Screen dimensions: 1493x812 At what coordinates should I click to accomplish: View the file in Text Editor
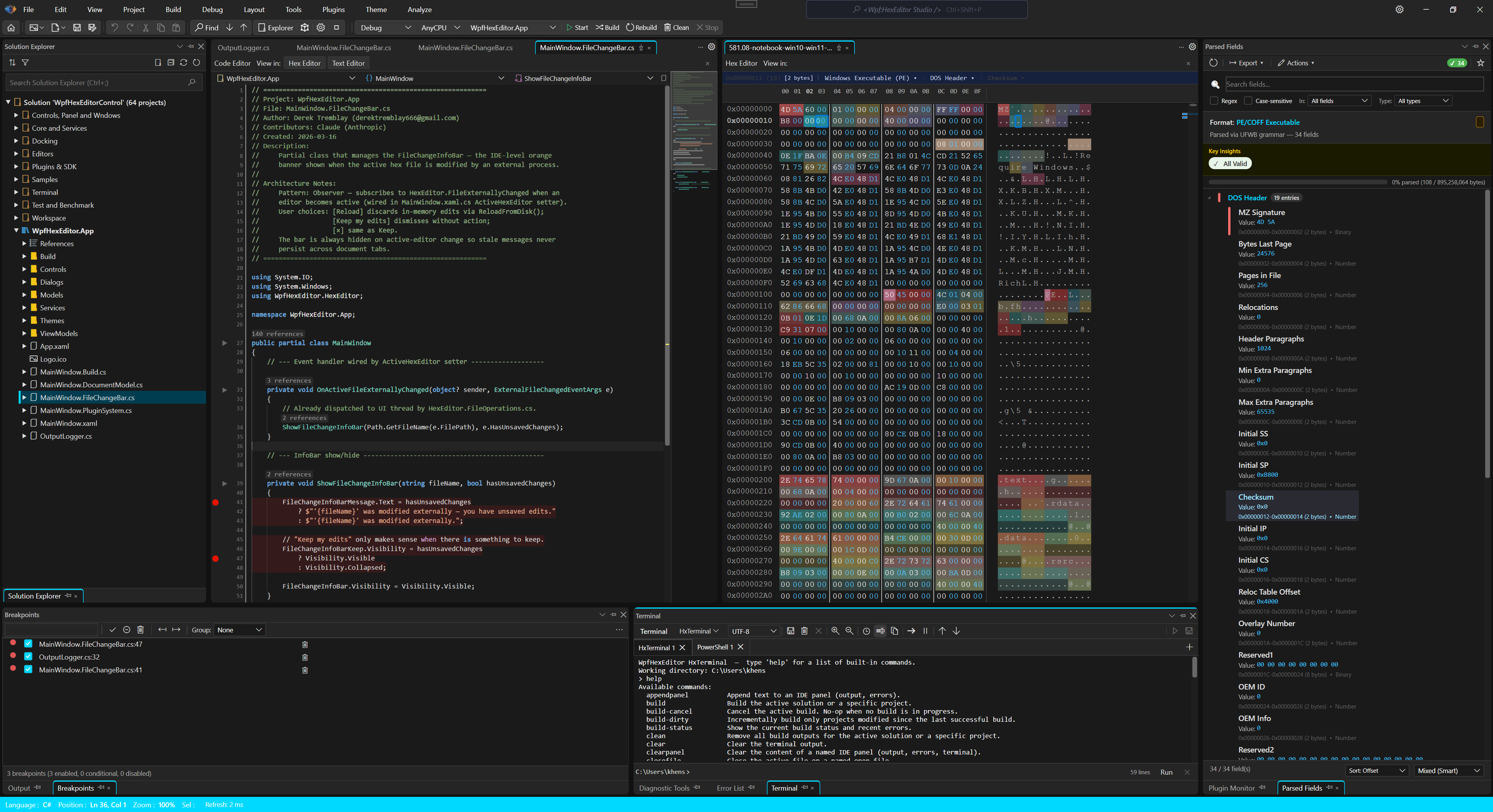348,63
